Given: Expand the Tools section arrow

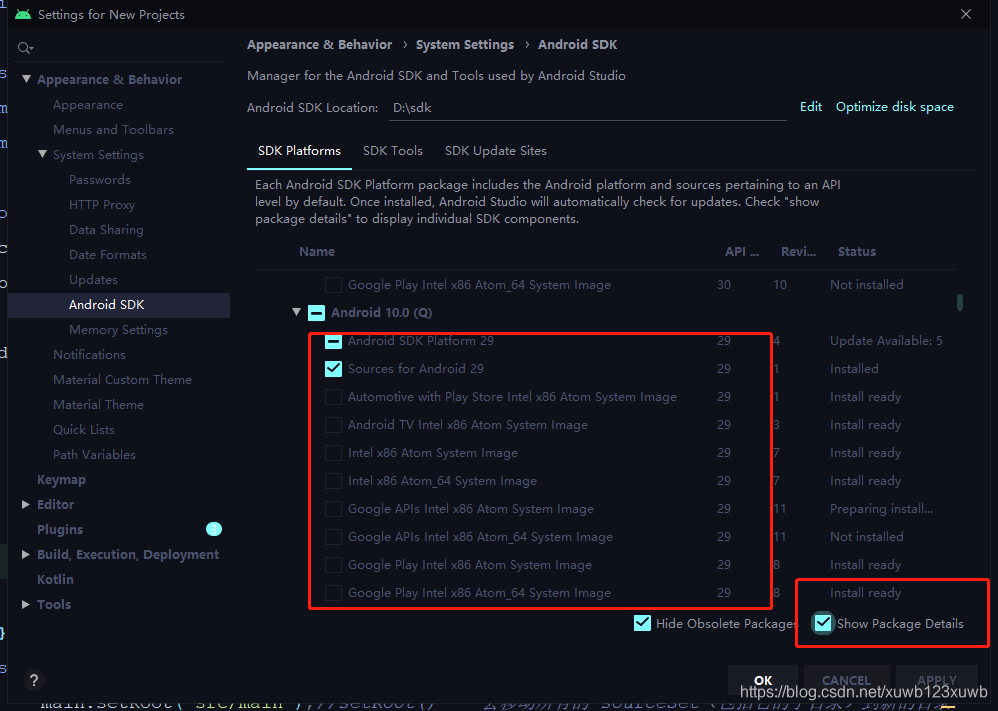Looking at the screenshot, I should [26, 604].
